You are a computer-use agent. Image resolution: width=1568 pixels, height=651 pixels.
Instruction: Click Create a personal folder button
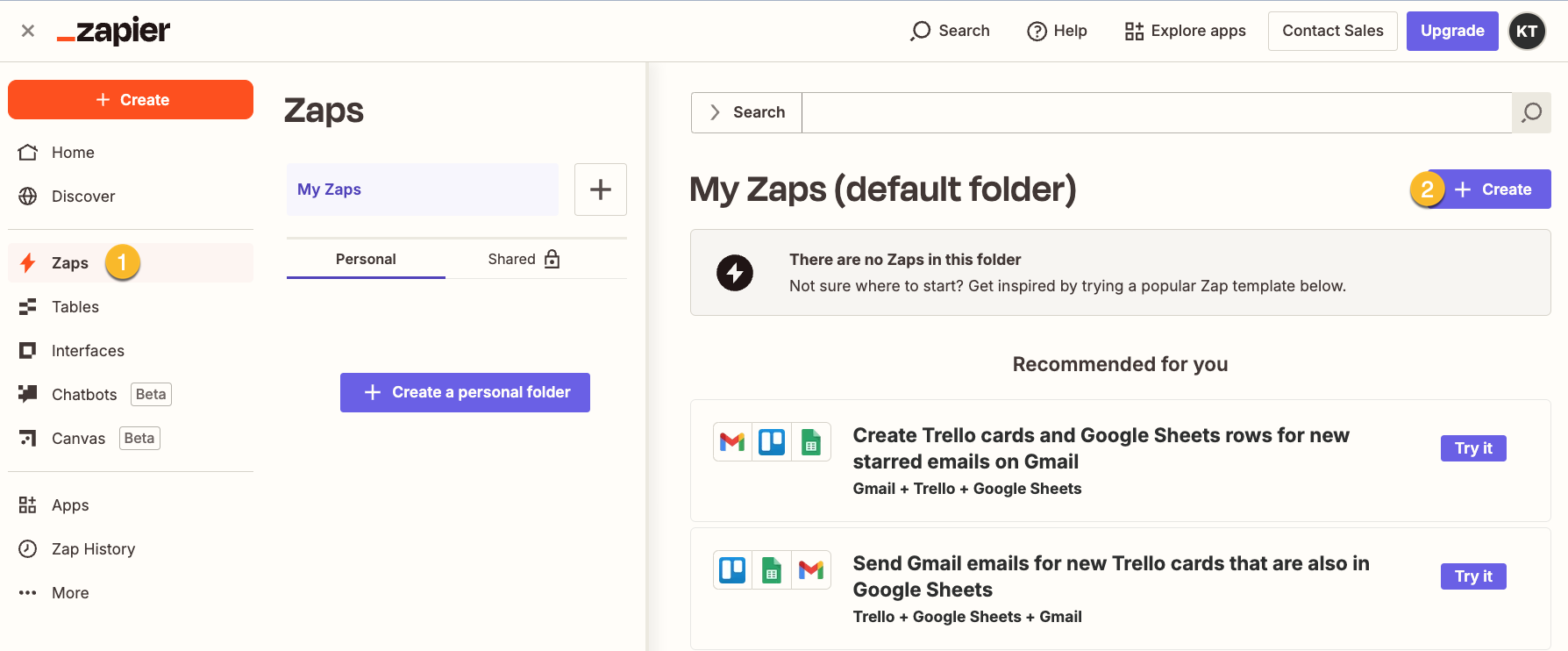tap(465, 392)
